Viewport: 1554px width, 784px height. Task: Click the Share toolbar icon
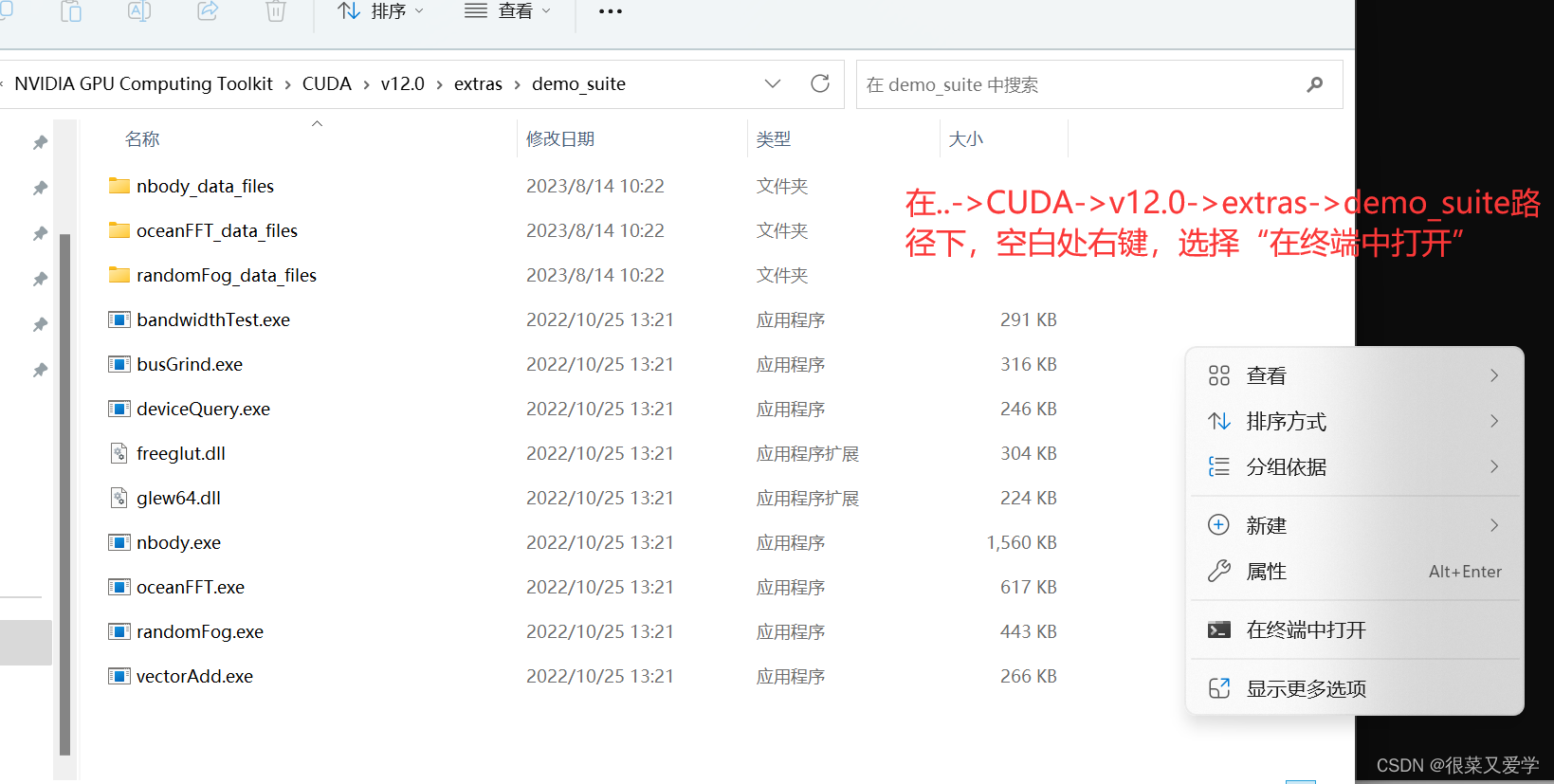coord(208,10)
